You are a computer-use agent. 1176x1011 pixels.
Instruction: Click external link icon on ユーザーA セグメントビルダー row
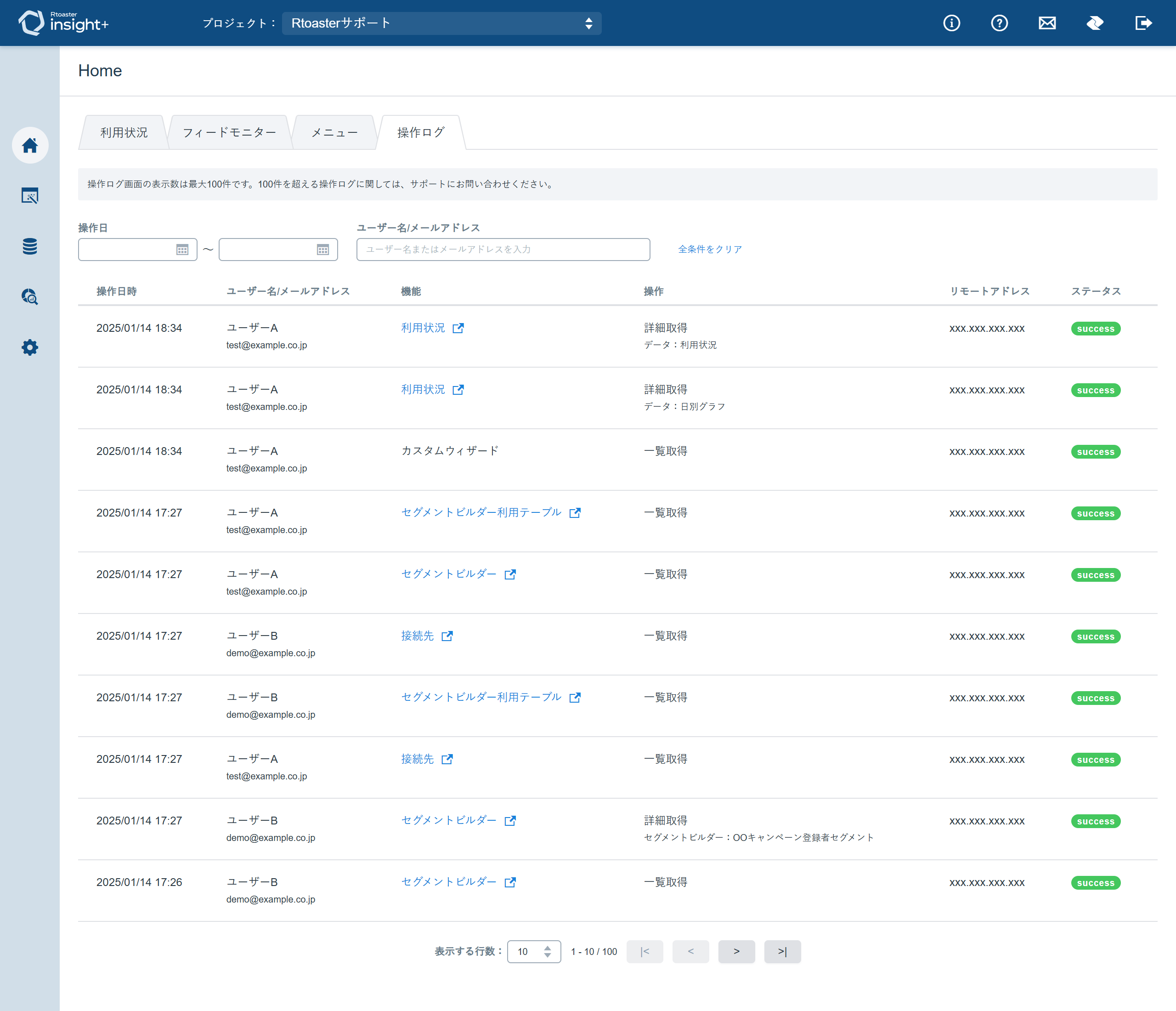pos(510,574)
